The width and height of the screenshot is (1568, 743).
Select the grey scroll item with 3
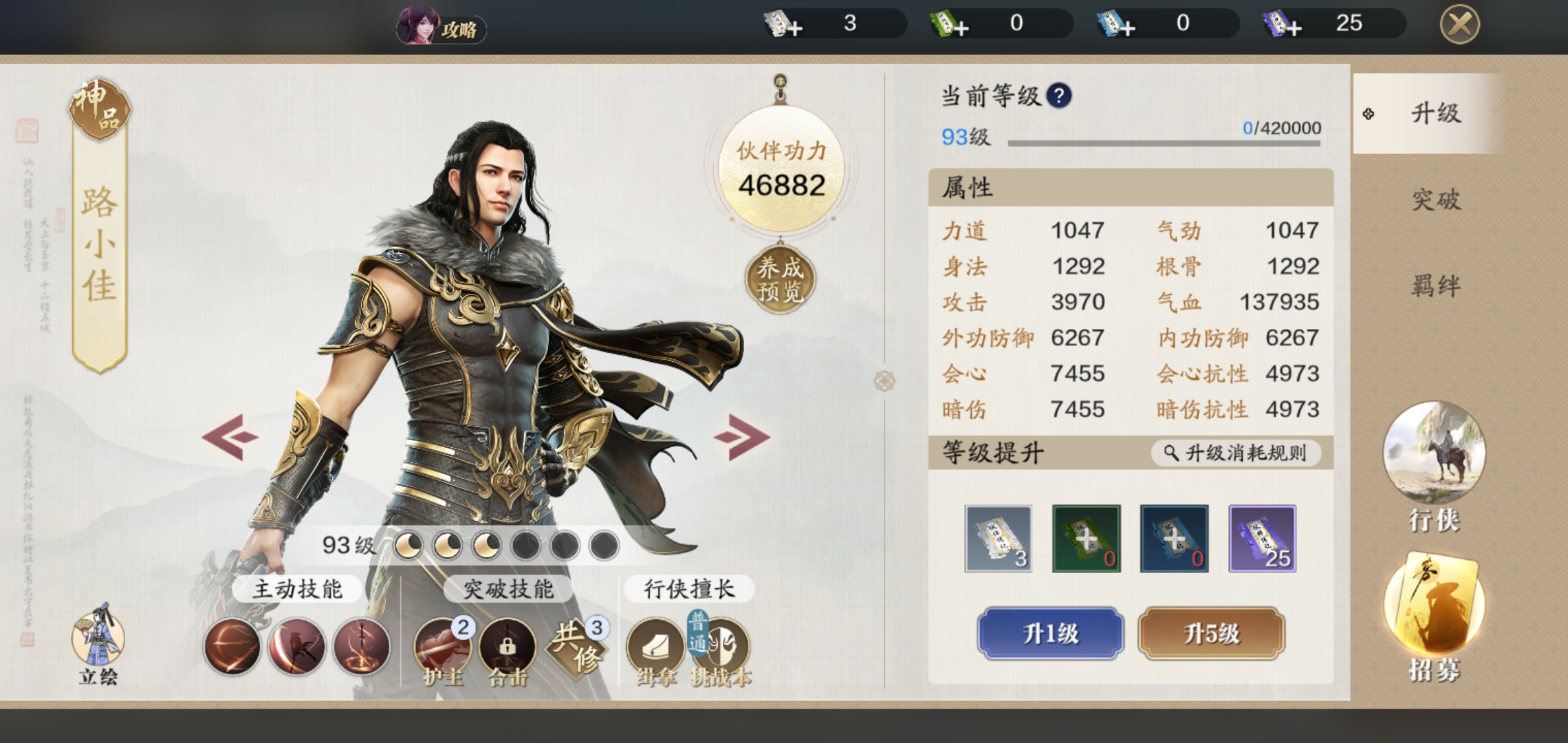998,539
